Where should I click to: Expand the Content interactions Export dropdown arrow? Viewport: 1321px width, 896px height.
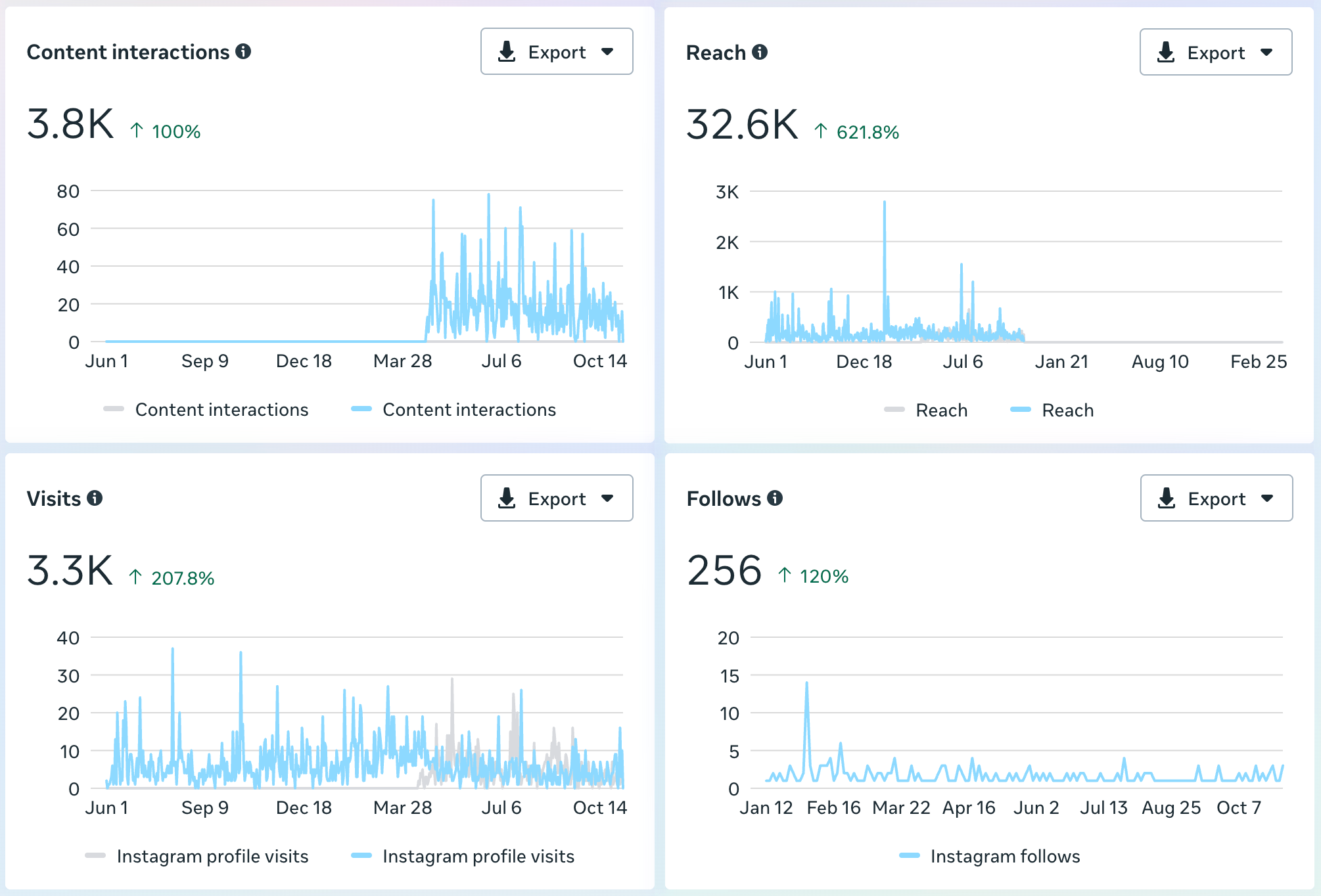click(607, 51)
